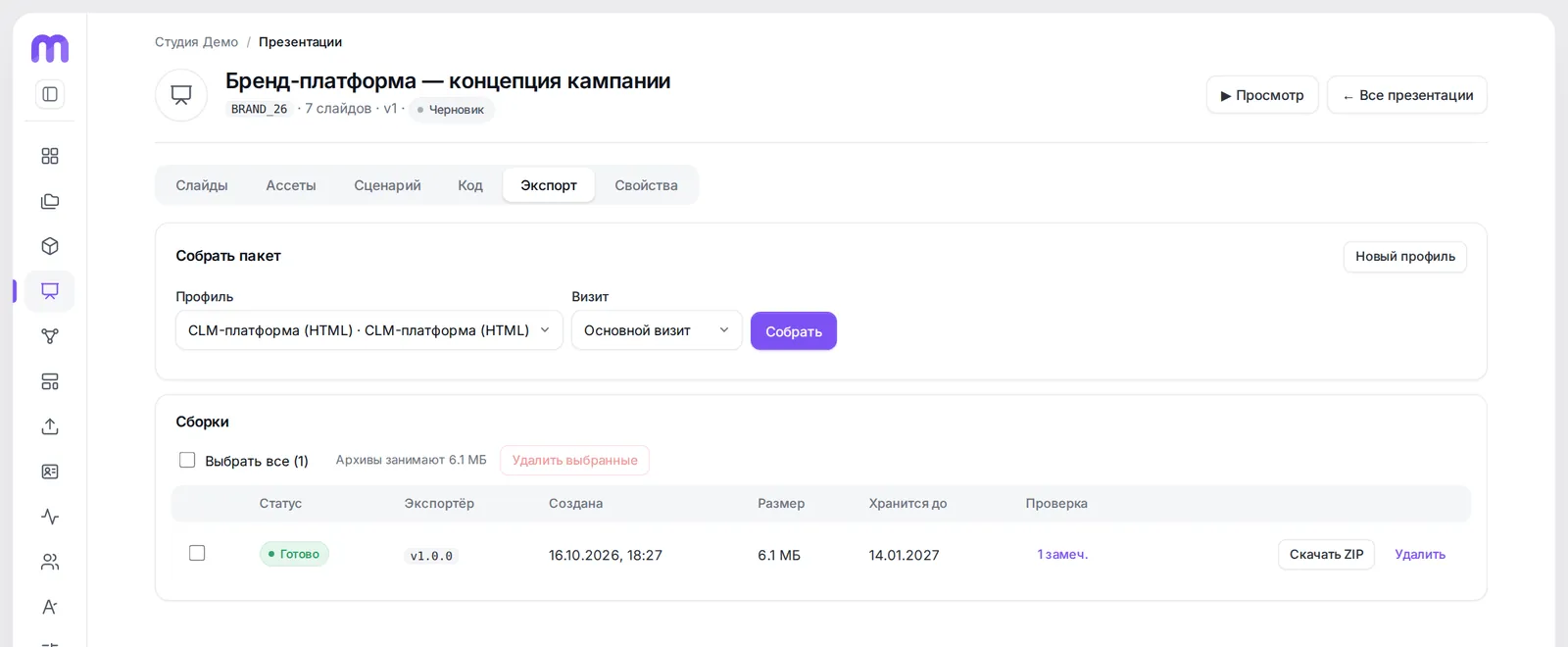Click the Презентации breadcrumb

coord(300,42)
